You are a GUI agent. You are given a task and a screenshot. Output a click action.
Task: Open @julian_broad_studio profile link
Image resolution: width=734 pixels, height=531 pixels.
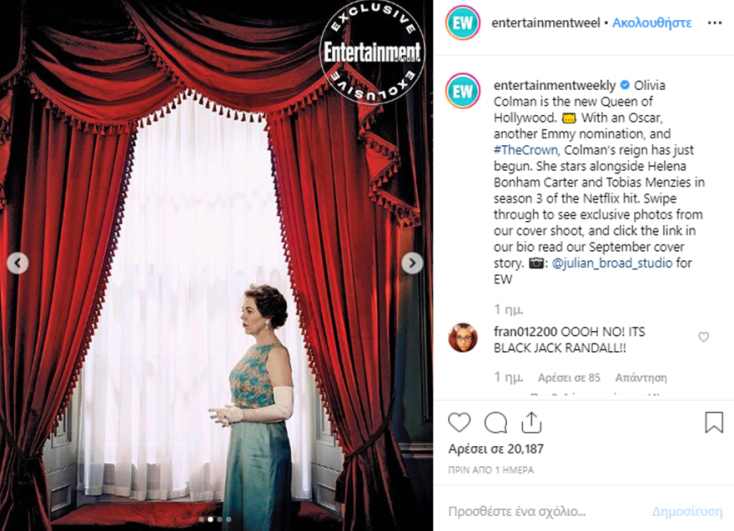(612, 263)
